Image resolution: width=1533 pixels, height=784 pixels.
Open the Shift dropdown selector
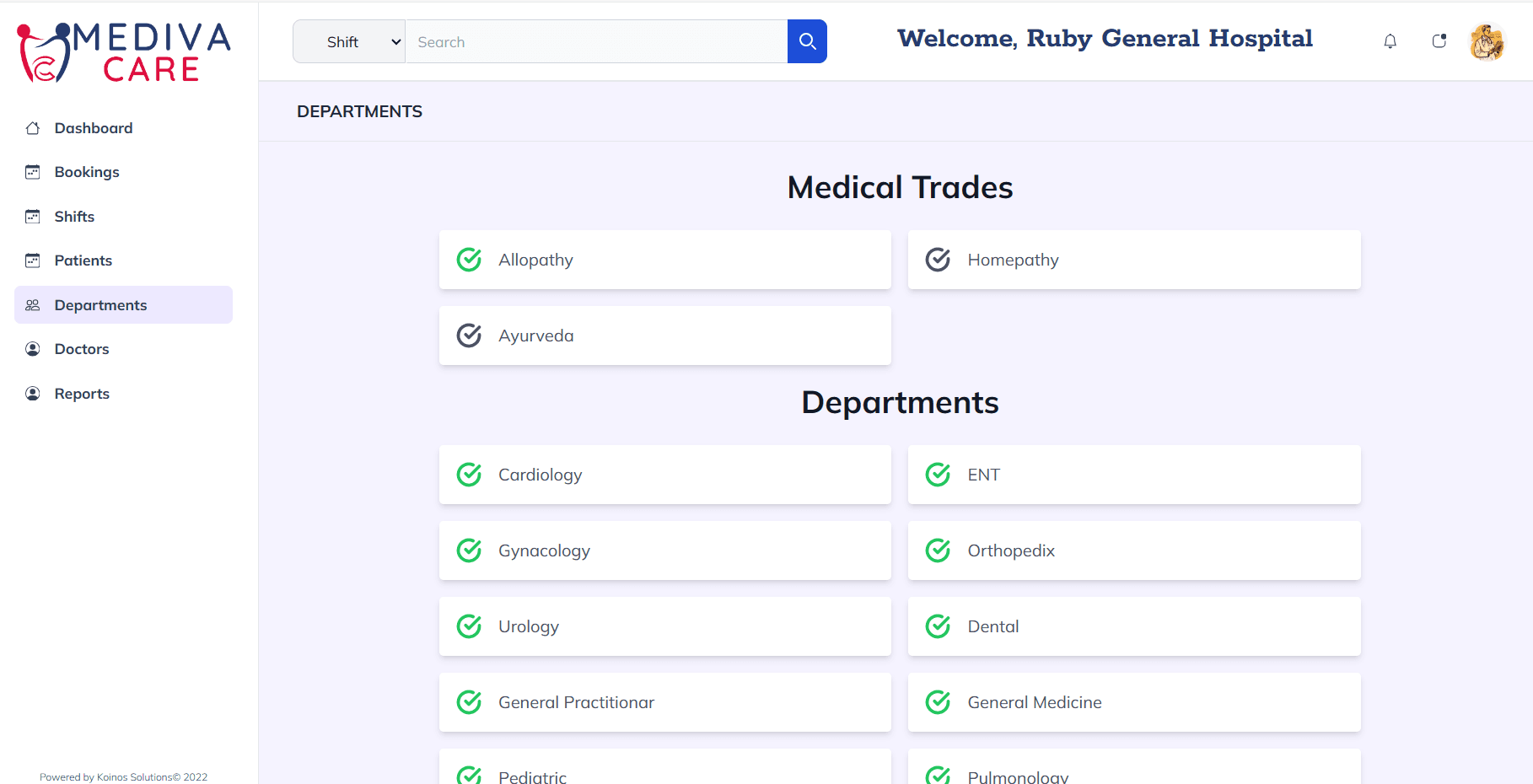(x=348, y=40)
